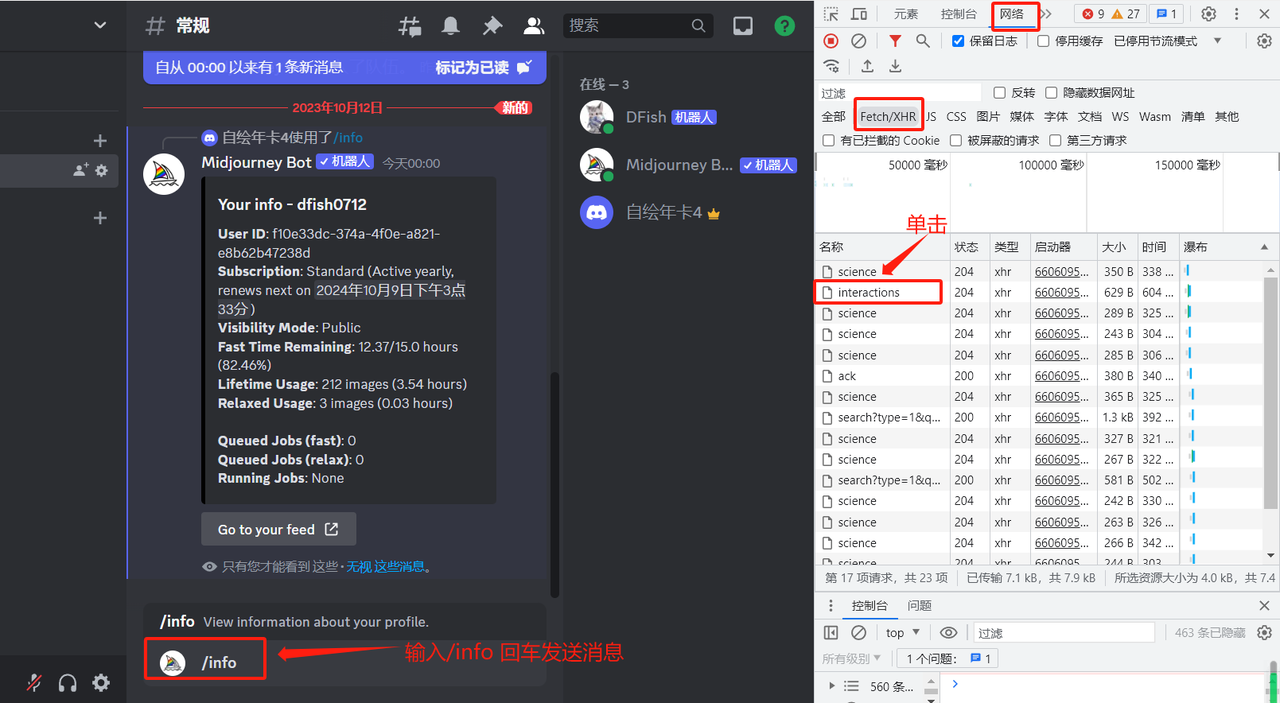Screen dimensions: 1280x703
Task: Toggle the member list icon
Action: pyautogui.click(x=534, y=27)
